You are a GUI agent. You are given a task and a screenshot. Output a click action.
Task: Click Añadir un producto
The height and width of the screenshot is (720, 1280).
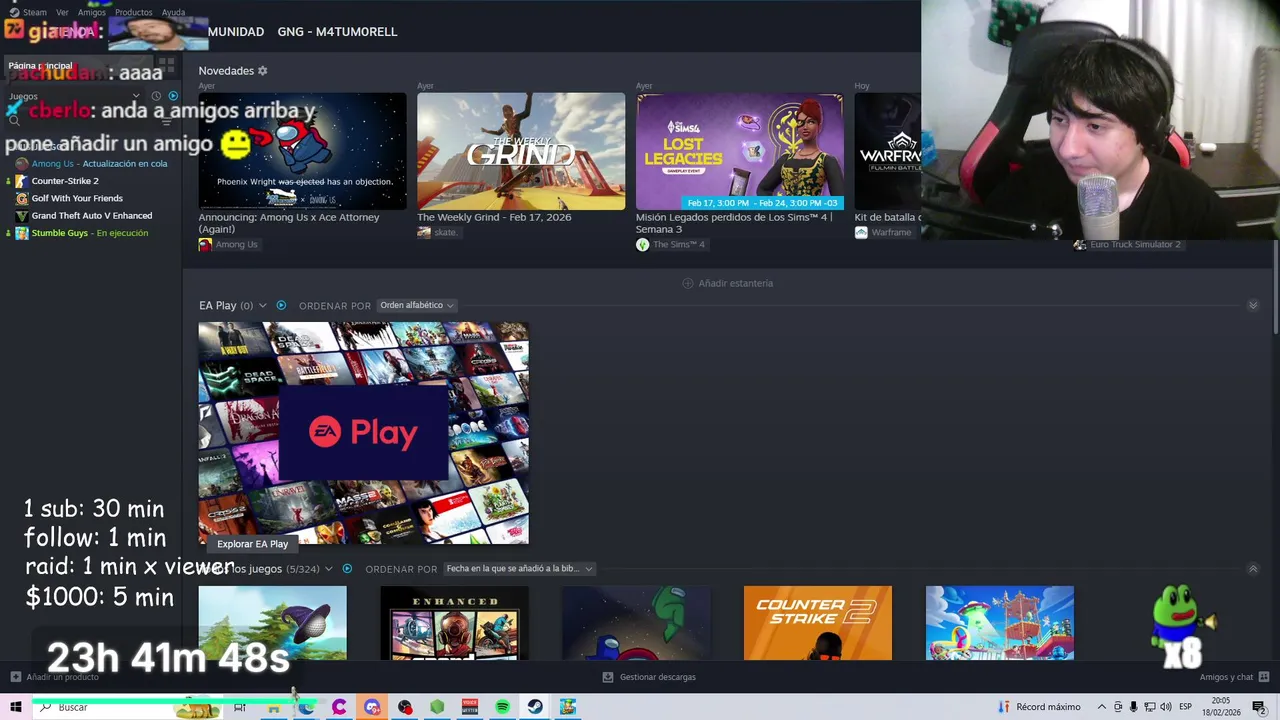(x=55, y=677)
